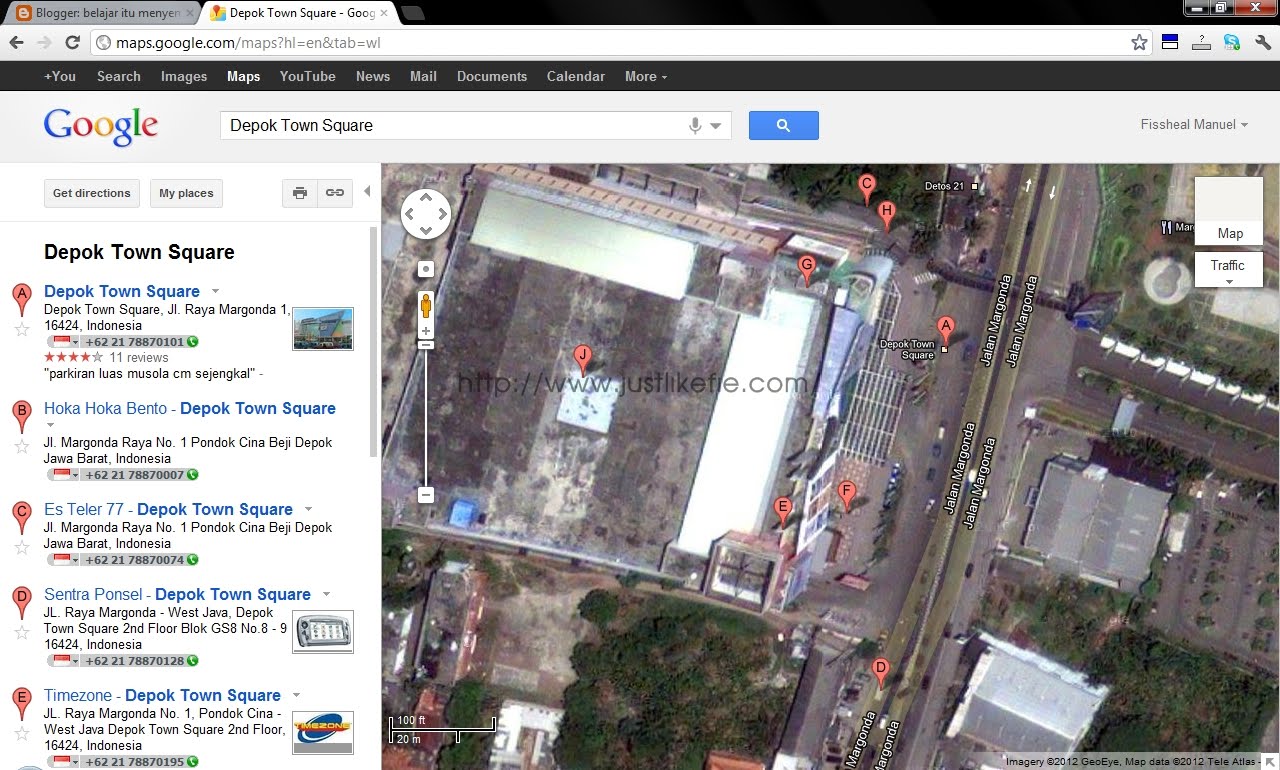Open News in the Google bar

point(373,76)
